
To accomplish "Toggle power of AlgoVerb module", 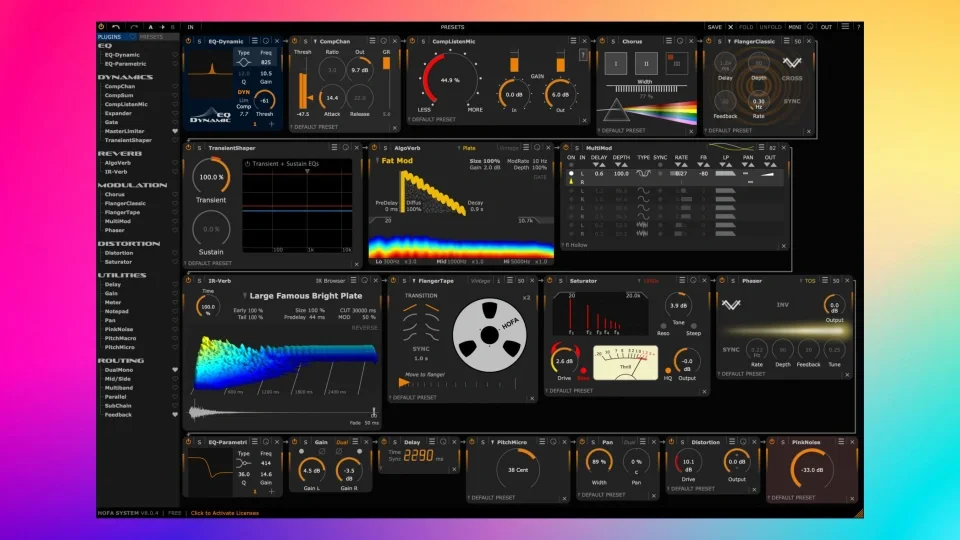I will click(374, 148).
